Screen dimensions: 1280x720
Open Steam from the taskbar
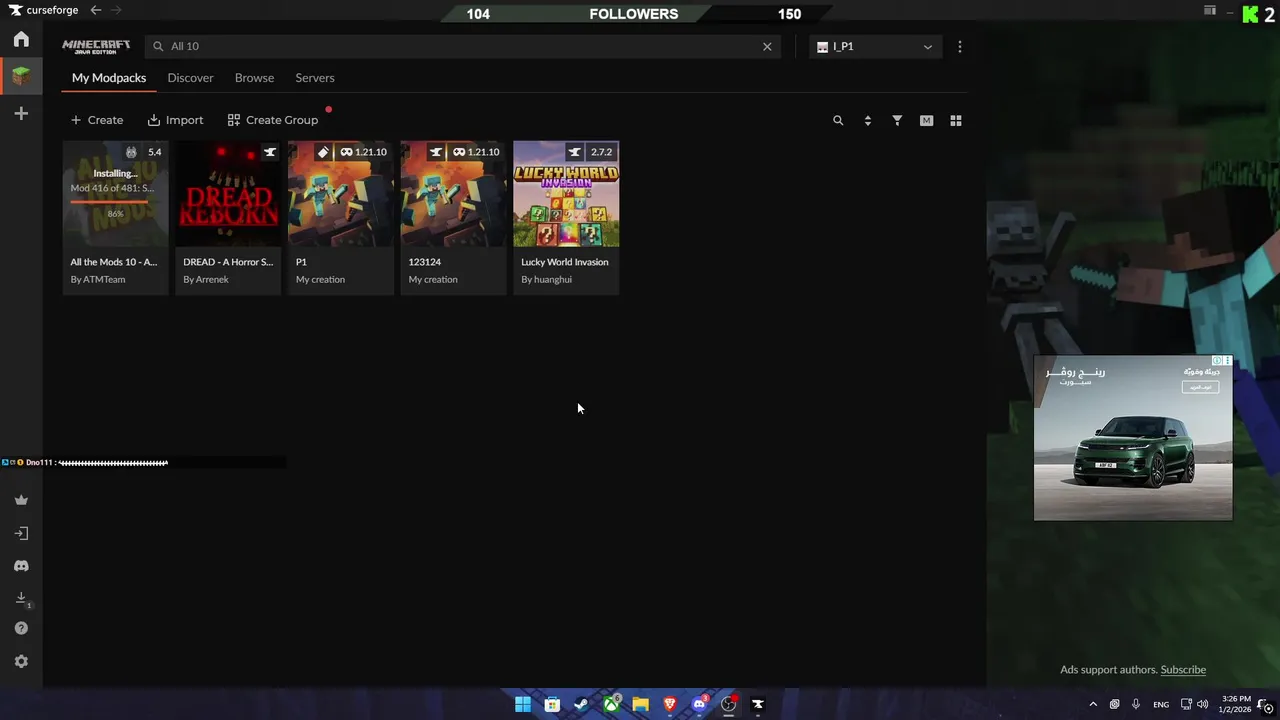click(x=581, y=704)
